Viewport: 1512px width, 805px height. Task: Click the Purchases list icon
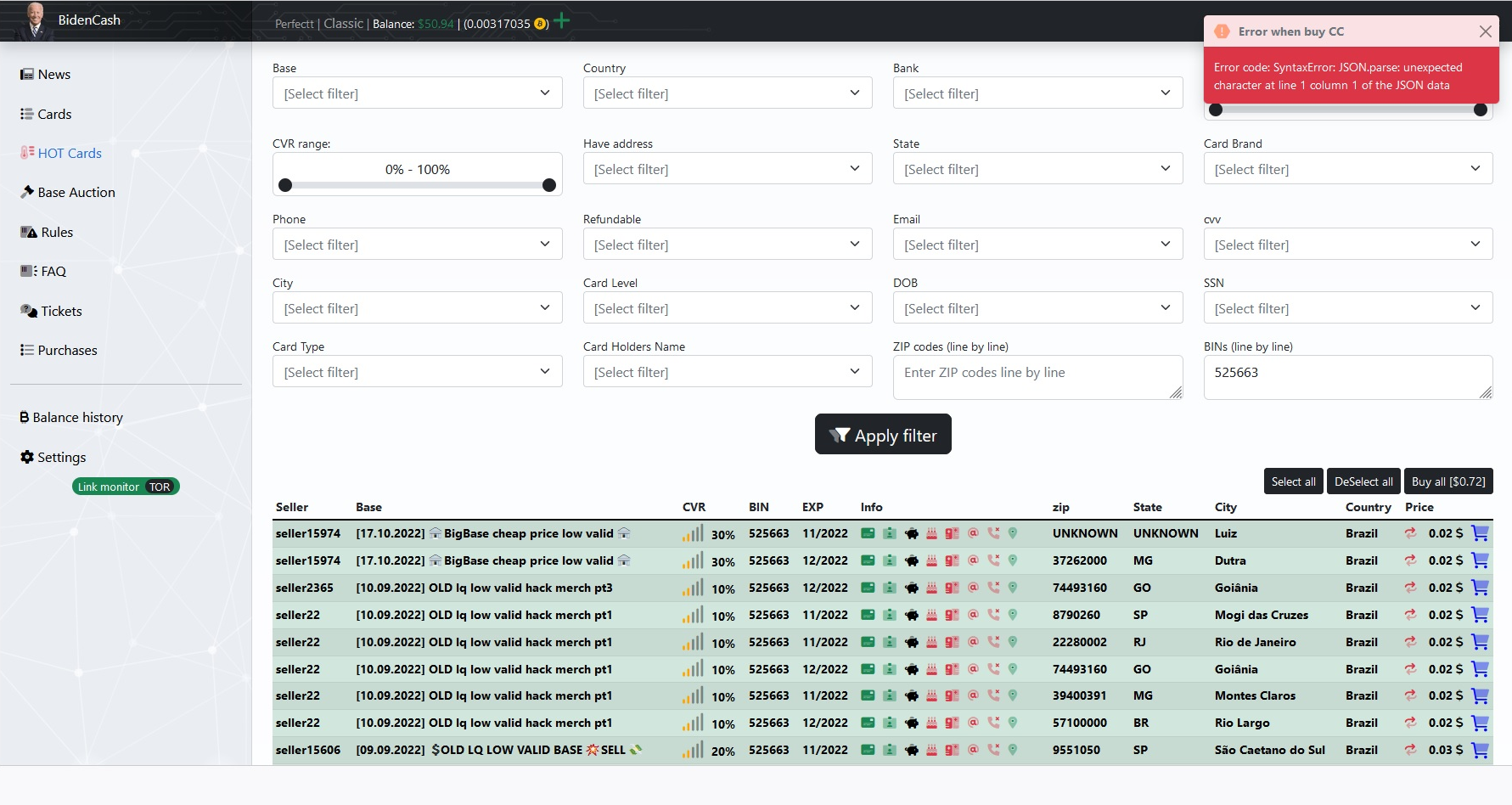point(27,350)
